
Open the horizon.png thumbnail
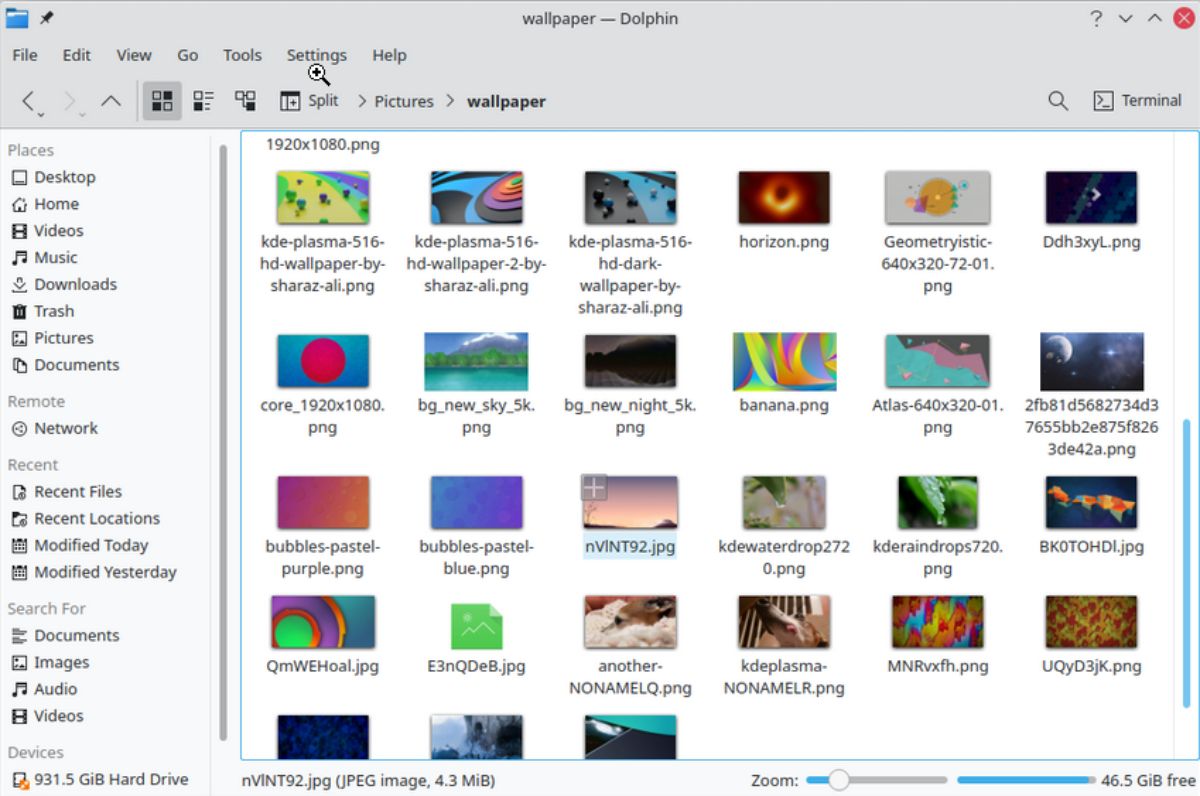click(784, 196)
